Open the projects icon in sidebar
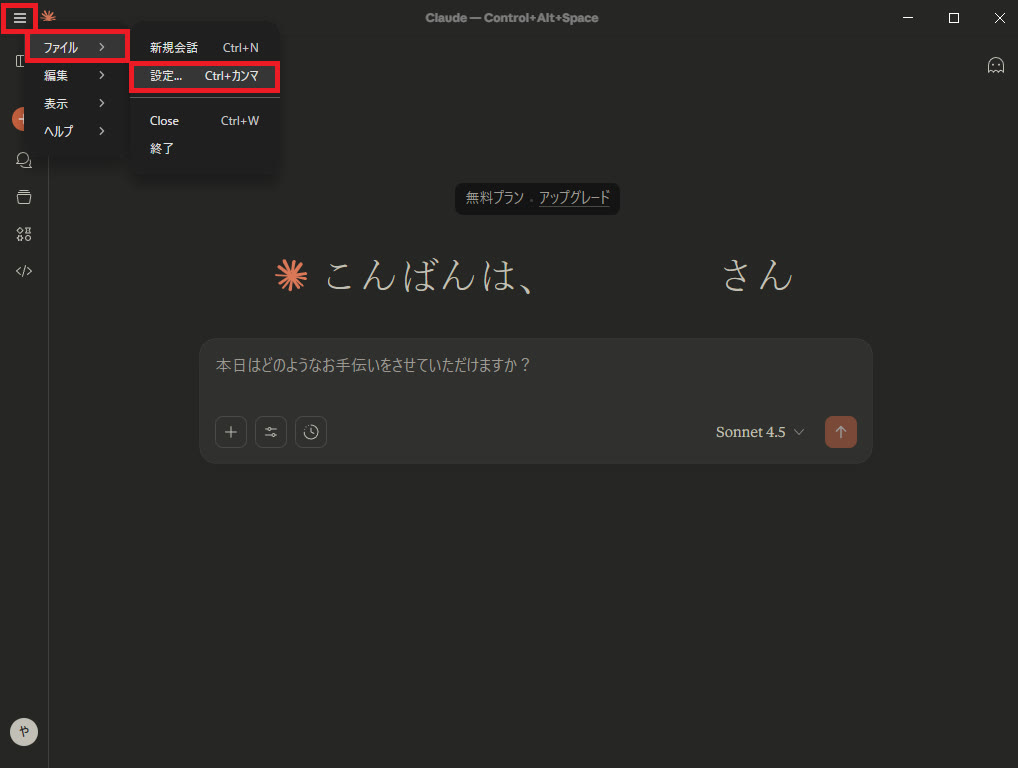 click(x=23, y=197)
